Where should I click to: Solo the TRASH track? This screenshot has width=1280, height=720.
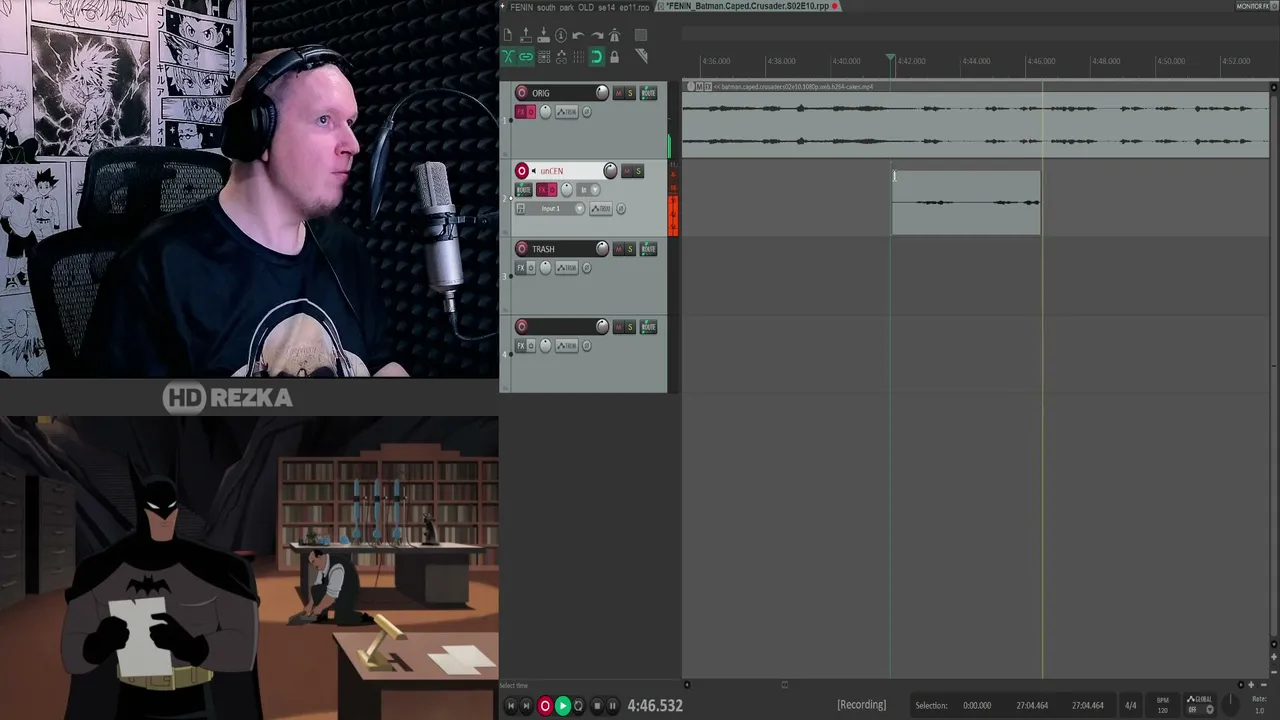(630, 249)
